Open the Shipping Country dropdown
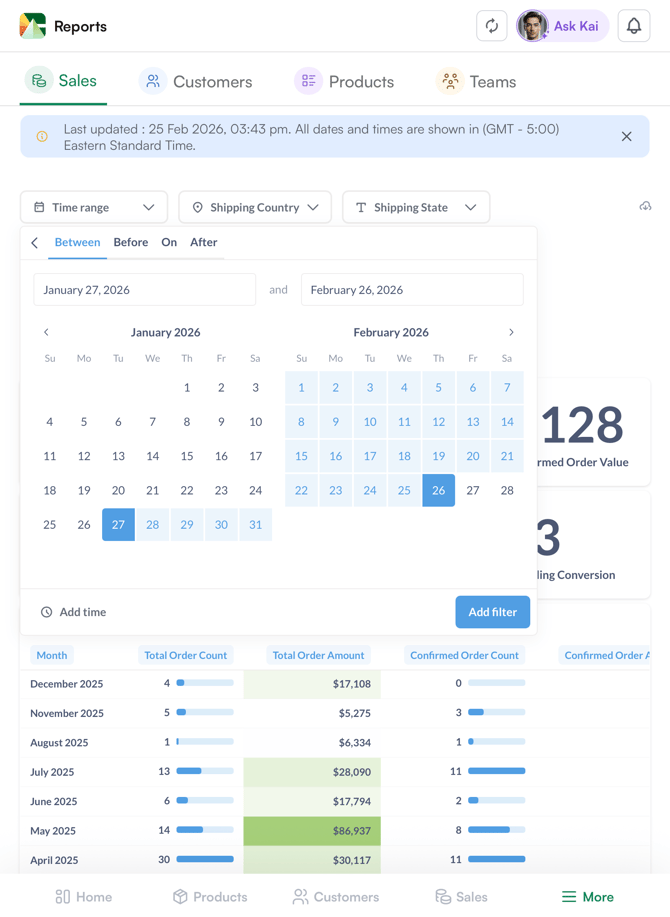The image size is (670, 917). coord(255,207)
